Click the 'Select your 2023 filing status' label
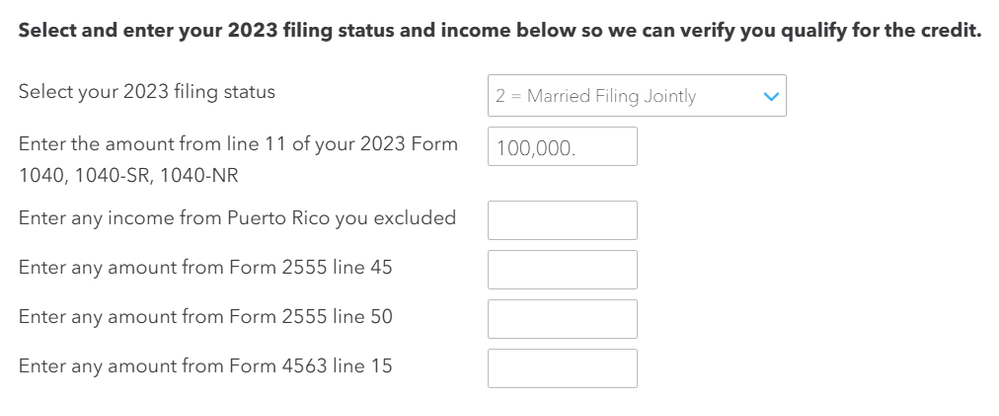 [146, 92]
